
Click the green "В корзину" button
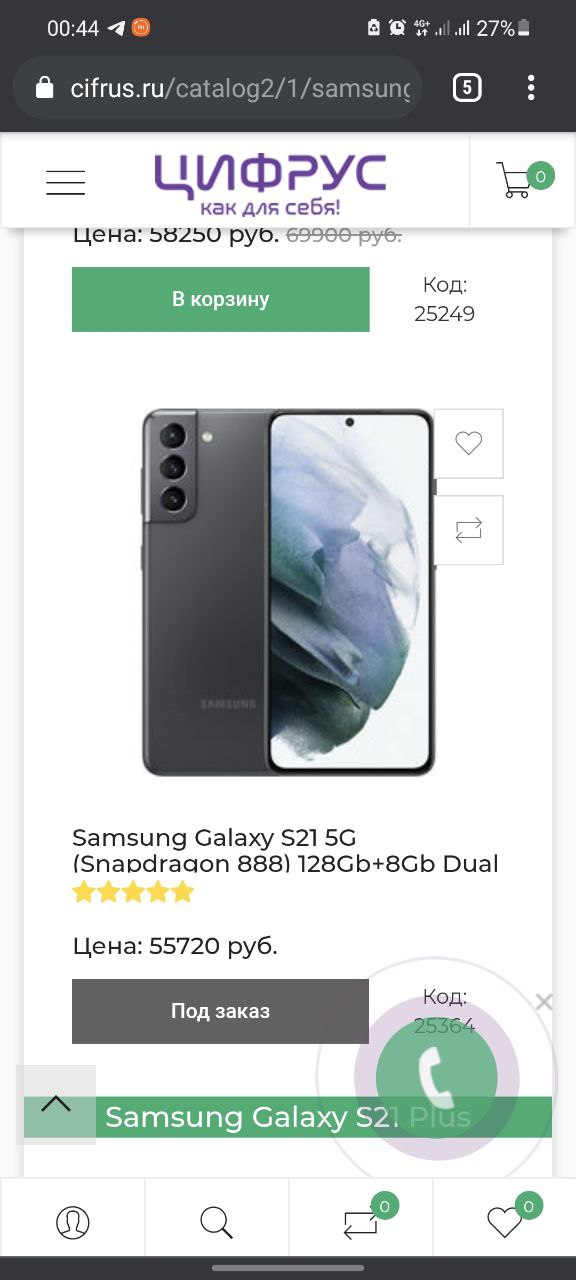point(221,299)
